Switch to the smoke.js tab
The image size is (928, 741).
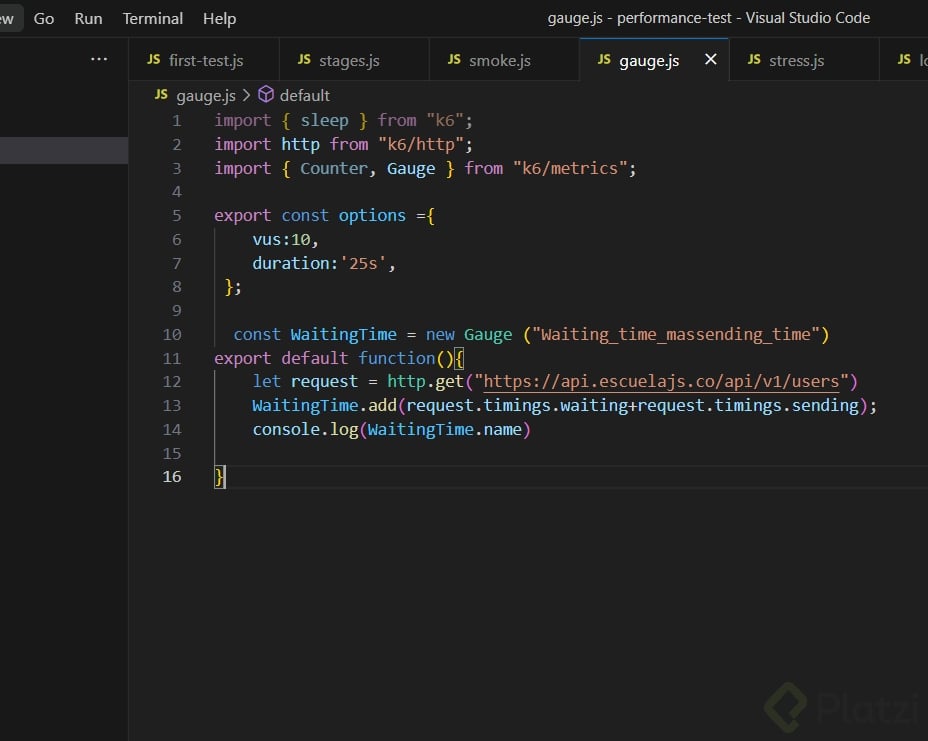504,60
